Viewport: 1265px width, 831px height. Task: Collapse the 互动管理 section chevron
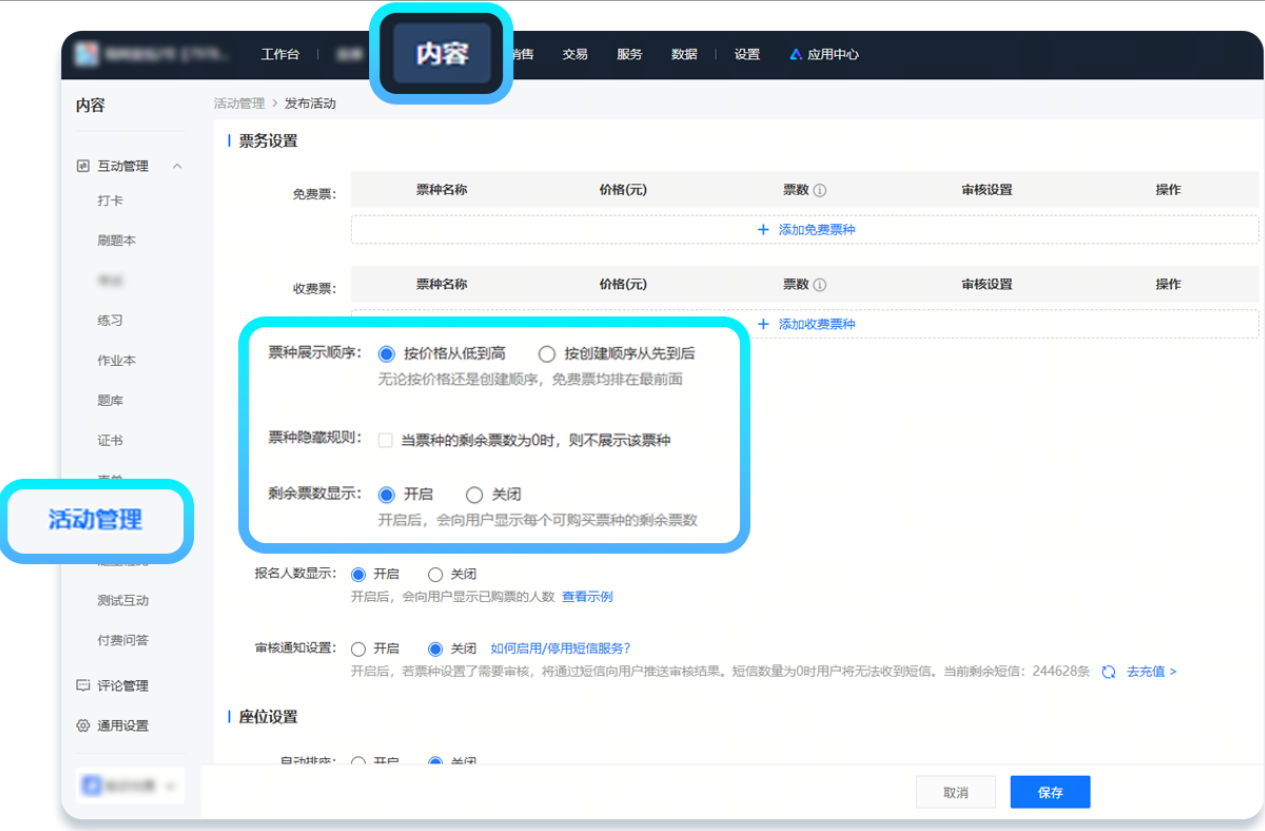click(x=178, y=166)
